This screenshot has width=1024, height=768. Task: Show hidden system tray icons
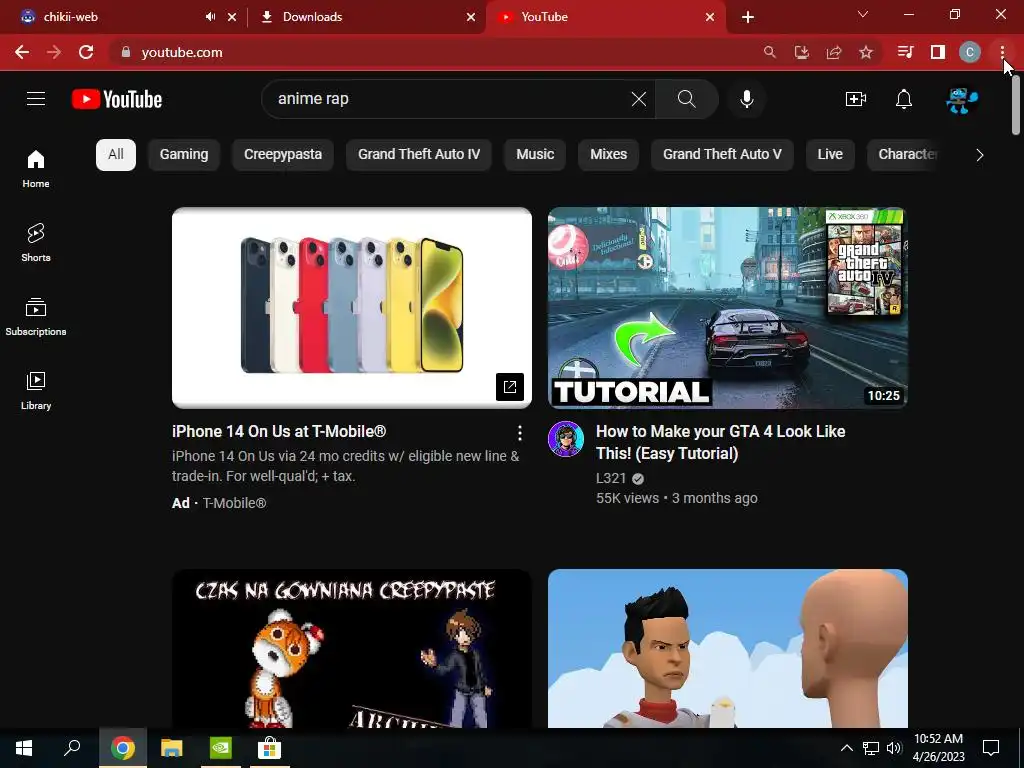click(846, 748)
